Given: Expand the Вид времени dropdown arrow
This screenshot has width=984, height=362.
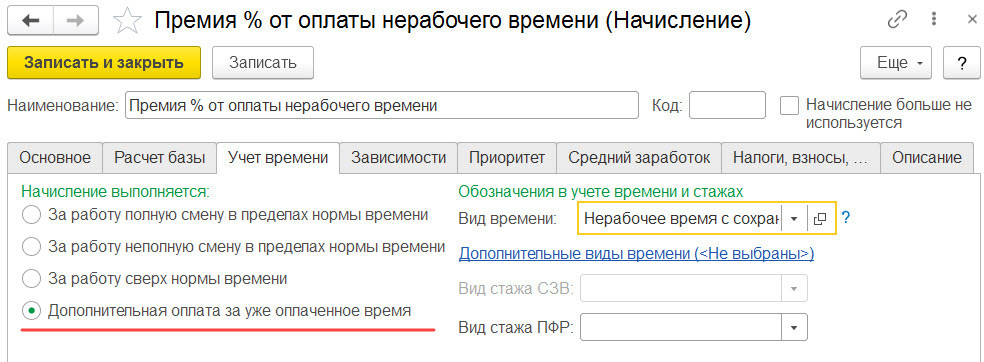Looking at the screenshot, I should [x=794, y=218].
